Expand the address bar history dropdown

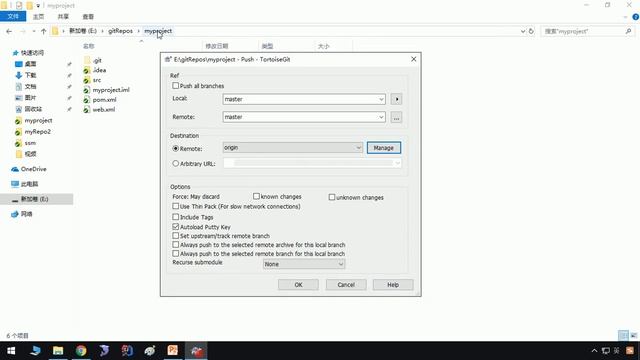pos(522,31)
